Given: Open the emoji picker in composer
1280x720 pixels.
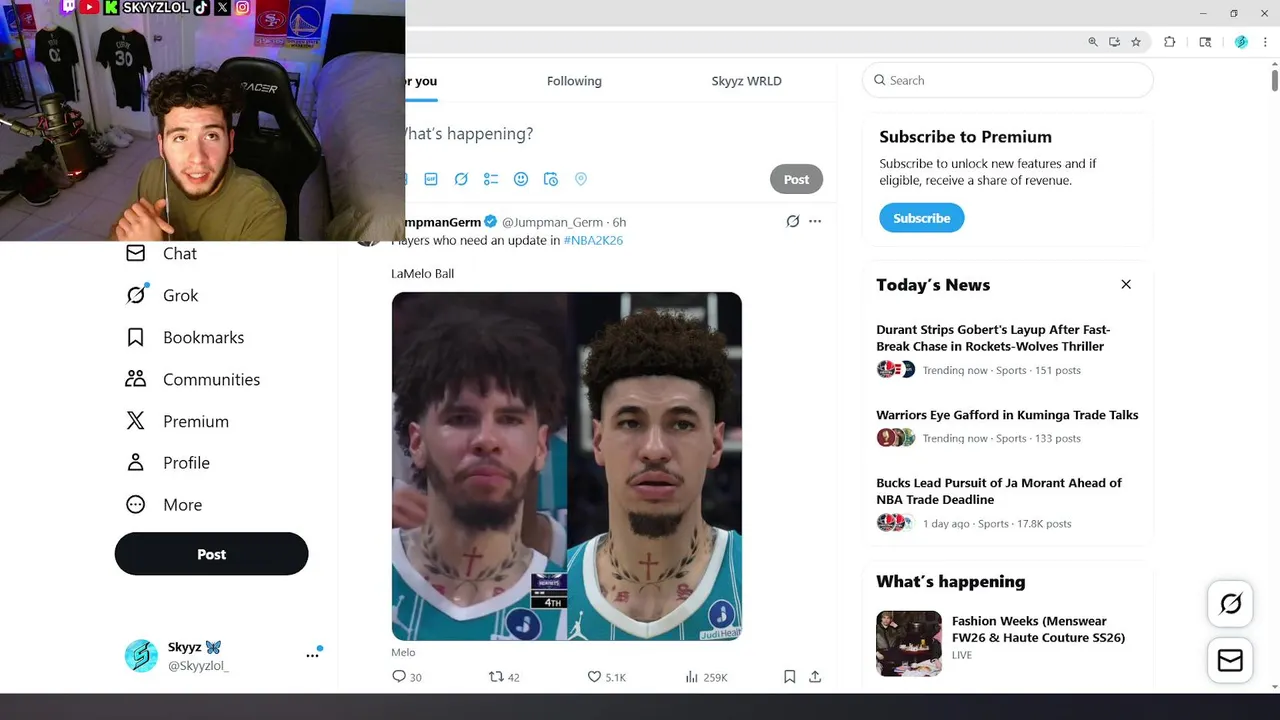Looking at the screenshot, I should 521,179.
